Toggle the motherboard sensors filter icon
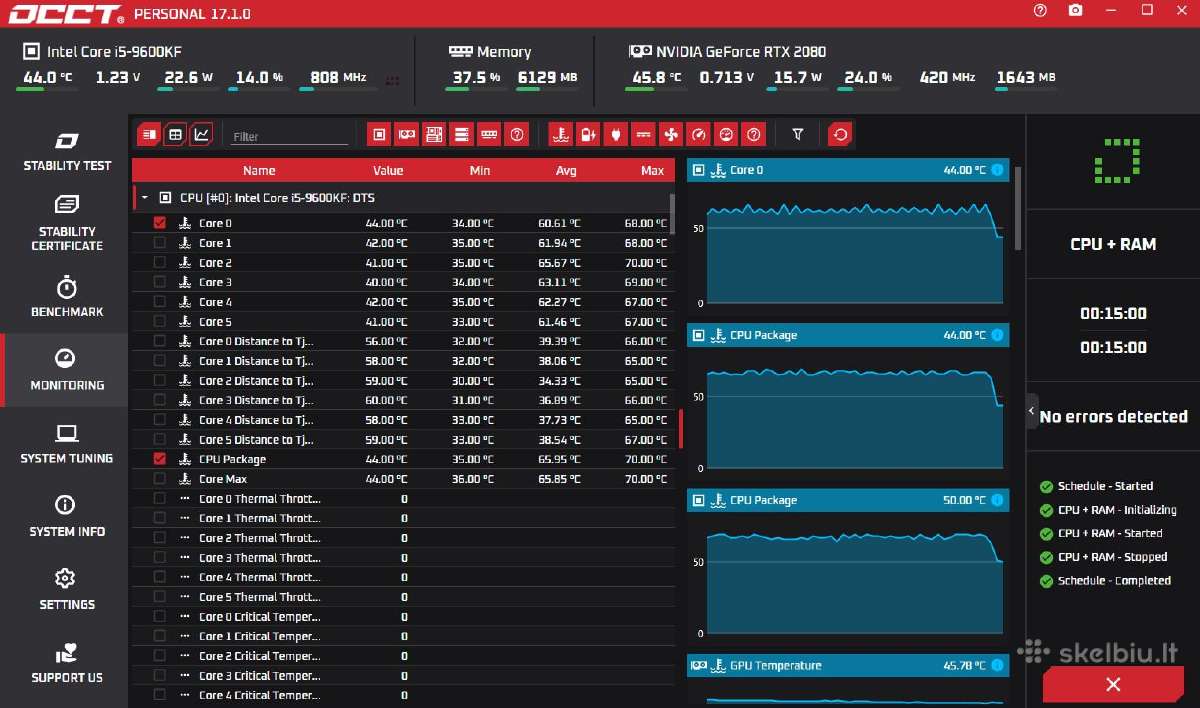 434,134
